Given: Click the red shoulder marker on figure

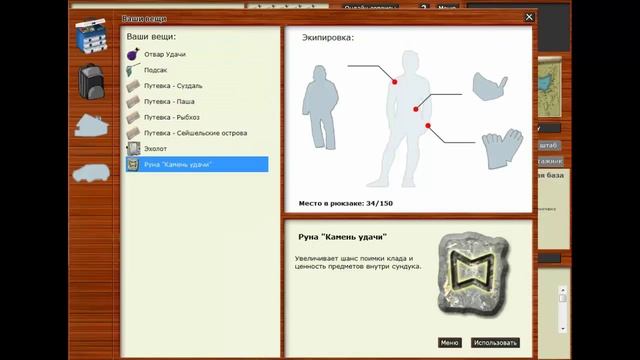Looking at the screenshot, I should (x=395, y=82).
